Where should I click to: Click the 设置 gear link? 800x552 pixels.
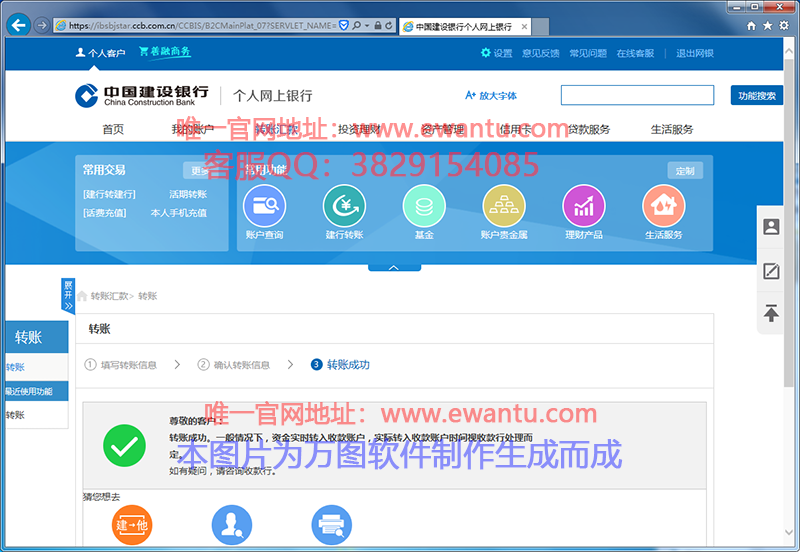(x=496, y=53)
